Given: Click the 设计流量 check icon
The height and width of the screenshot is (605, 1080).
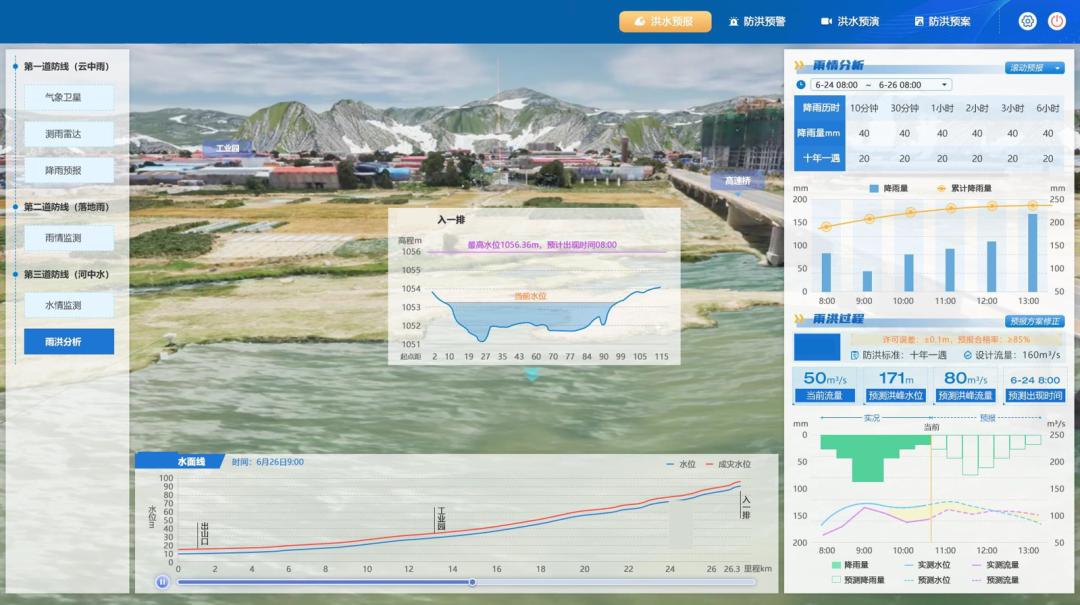Looking at the screenshot, I should pyautogui.click(x=967, y=355).
